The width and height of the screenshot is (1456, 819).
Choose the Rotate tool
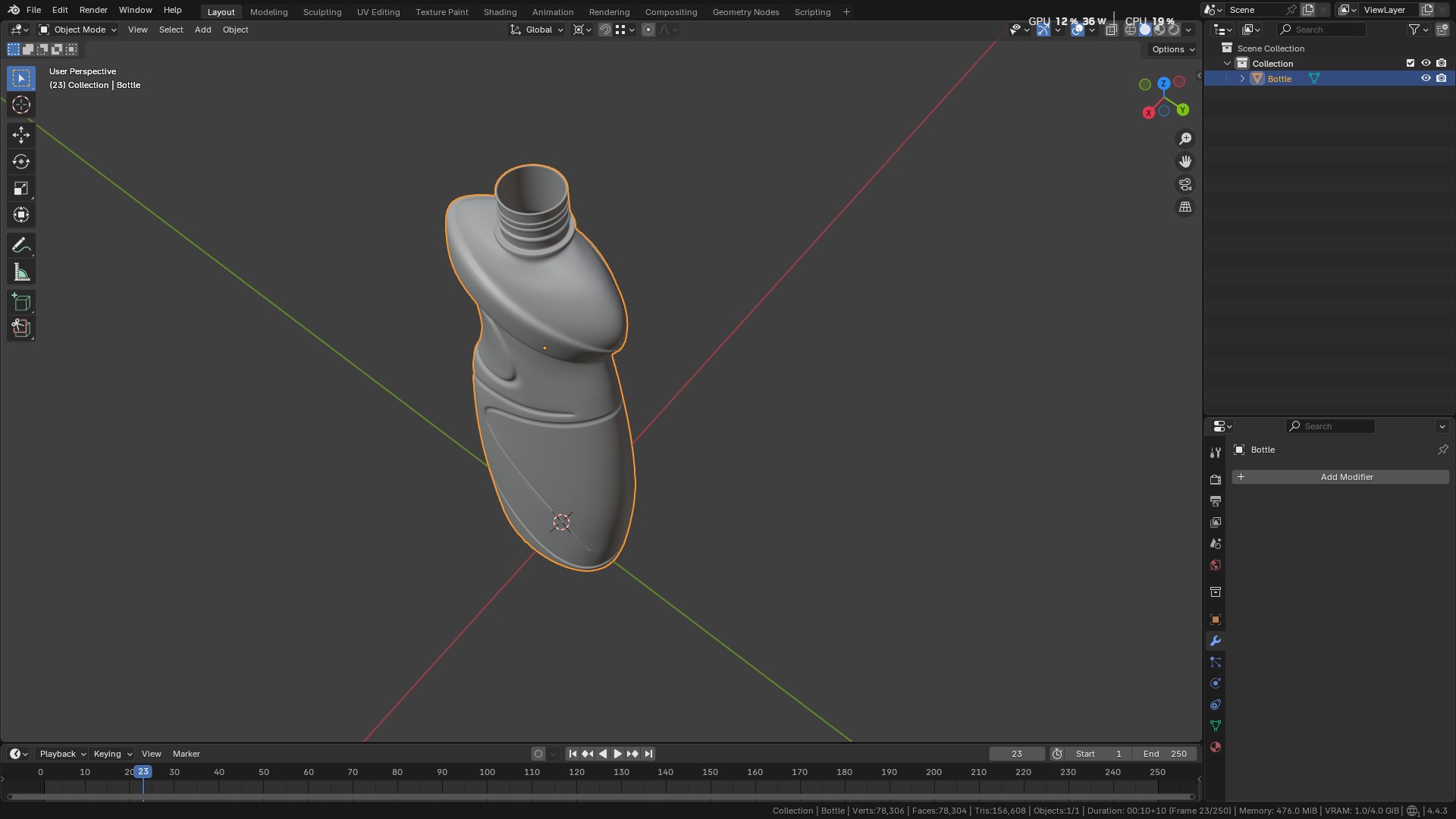coord(21,162)
